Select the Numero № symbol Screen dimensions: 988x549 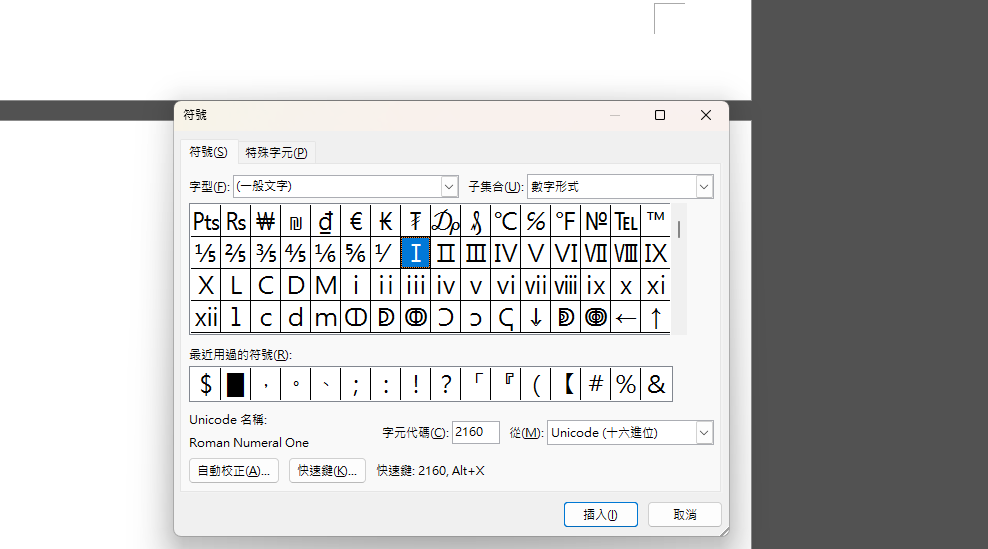click(x=596, y=221)
